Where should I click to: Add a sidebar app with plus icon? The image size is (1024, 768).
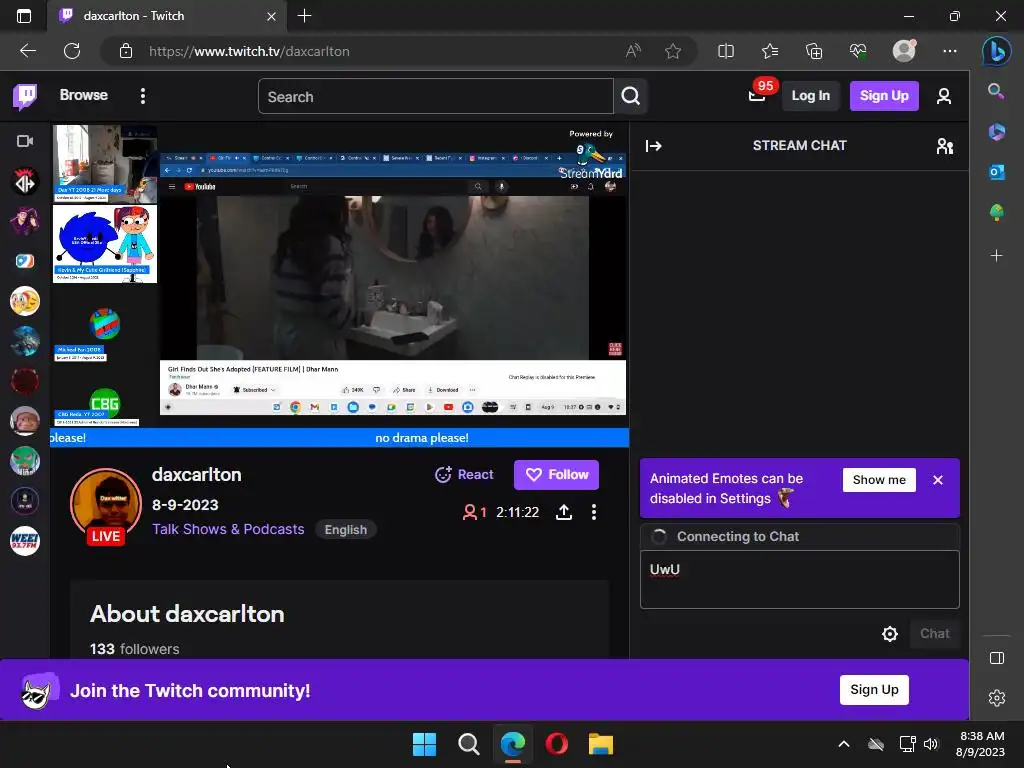tap(996, 255)
